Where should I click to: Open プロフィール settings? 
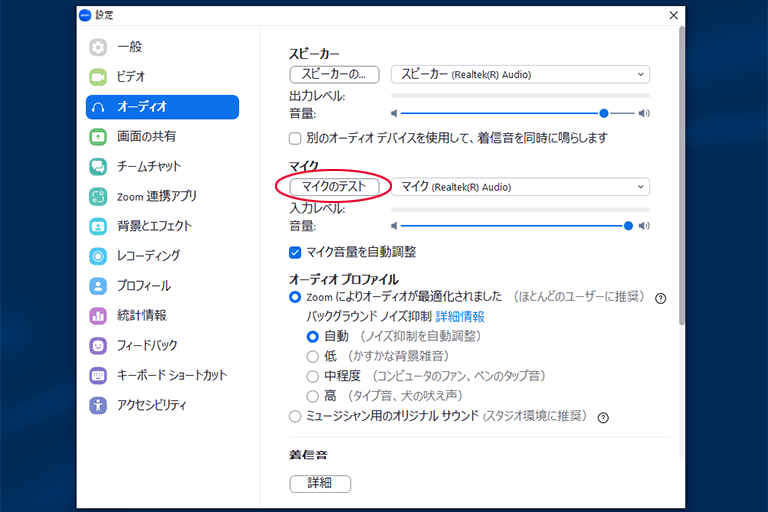click(162, 286)
